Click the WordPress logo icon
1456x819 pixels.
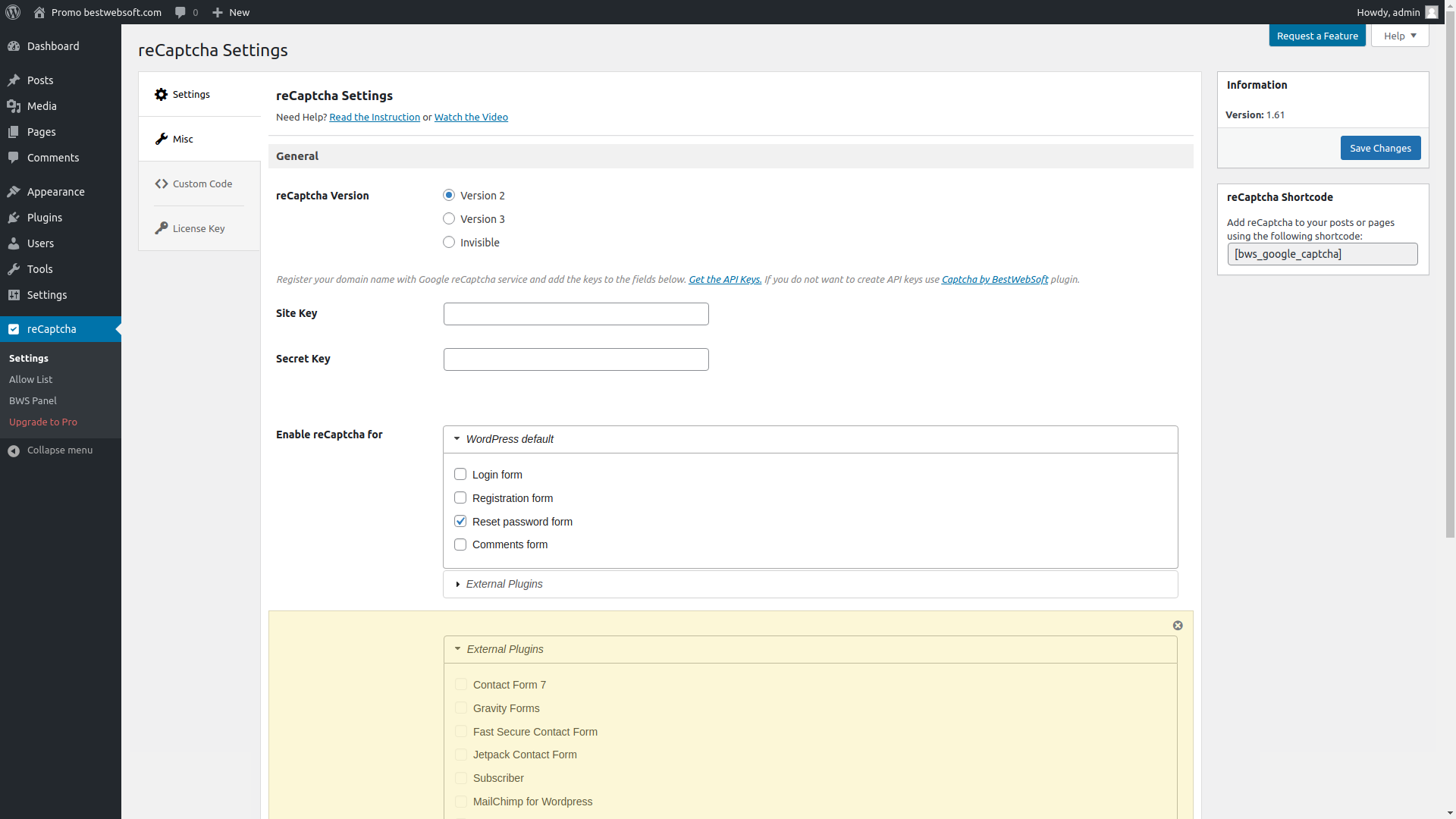coord(13,12)
